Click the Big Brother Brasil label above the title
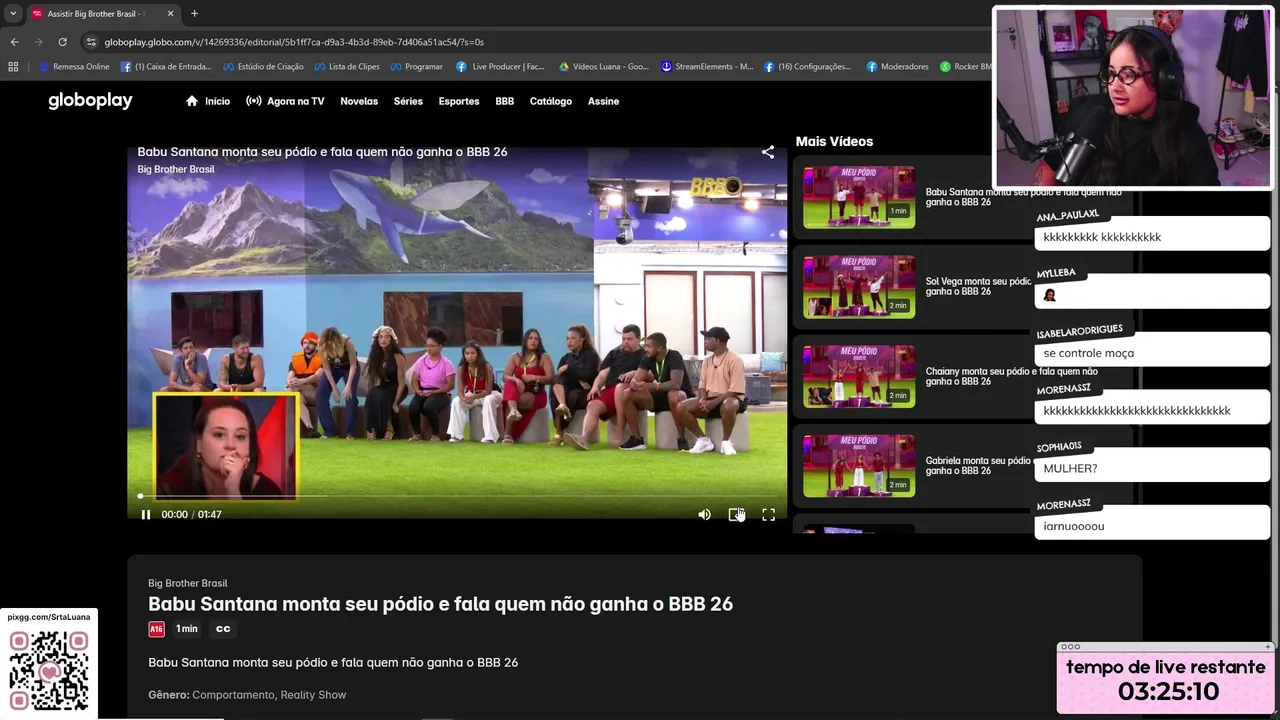The image size is (1280, 720). click(x=188, y=583)
